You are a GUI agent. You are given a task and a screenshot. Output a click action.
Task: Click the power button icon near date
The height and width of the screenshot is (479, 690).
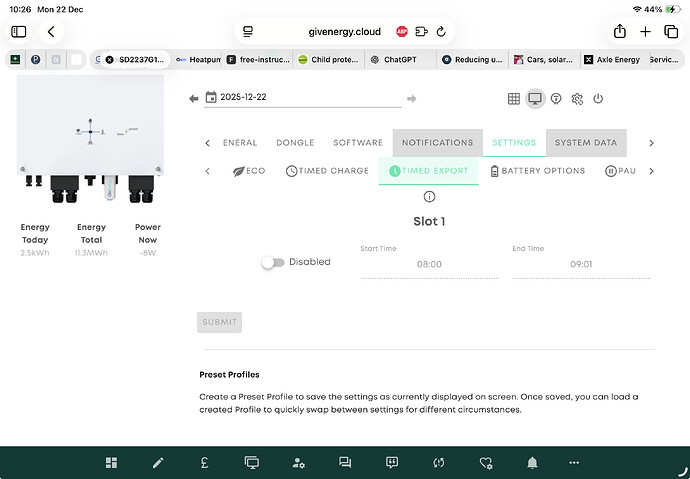click(x=598, y=99)
